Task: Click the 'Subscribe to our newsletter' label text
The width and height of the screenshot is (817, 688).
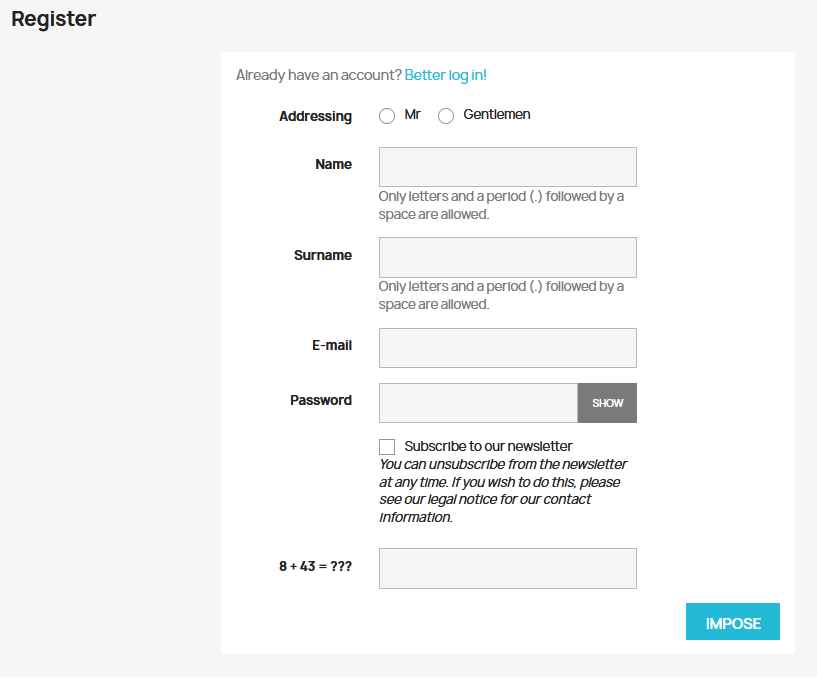Action: (488, 446)
